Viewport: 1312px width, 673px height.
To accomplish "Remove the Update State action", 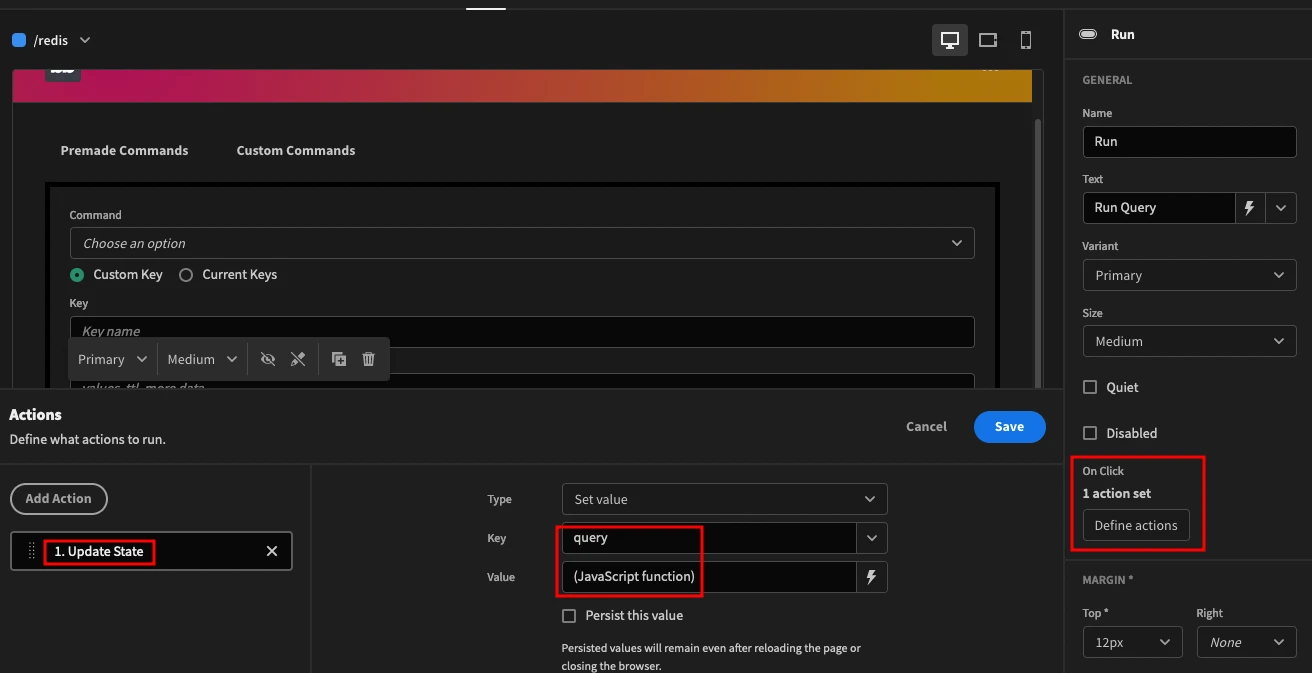I will tap(271, 551).
